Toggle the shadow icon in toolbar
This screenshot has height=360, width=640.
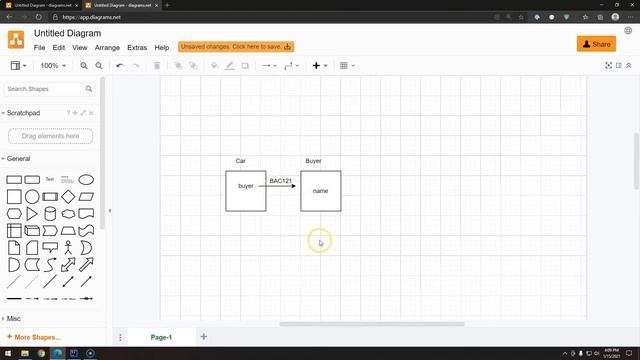(245, 66)
